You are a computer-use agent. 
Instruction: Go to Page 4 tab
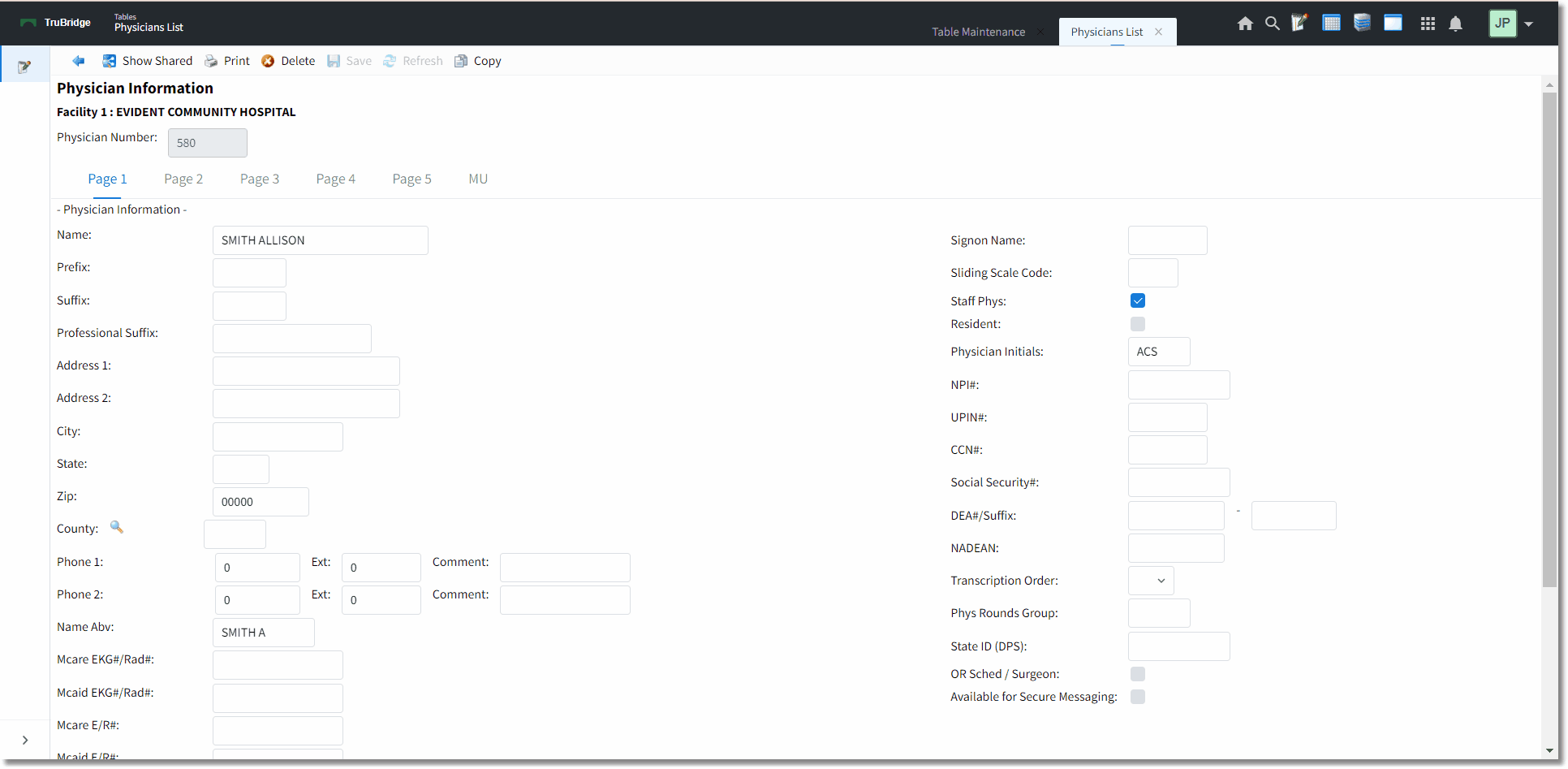click(x=336, y=179)
